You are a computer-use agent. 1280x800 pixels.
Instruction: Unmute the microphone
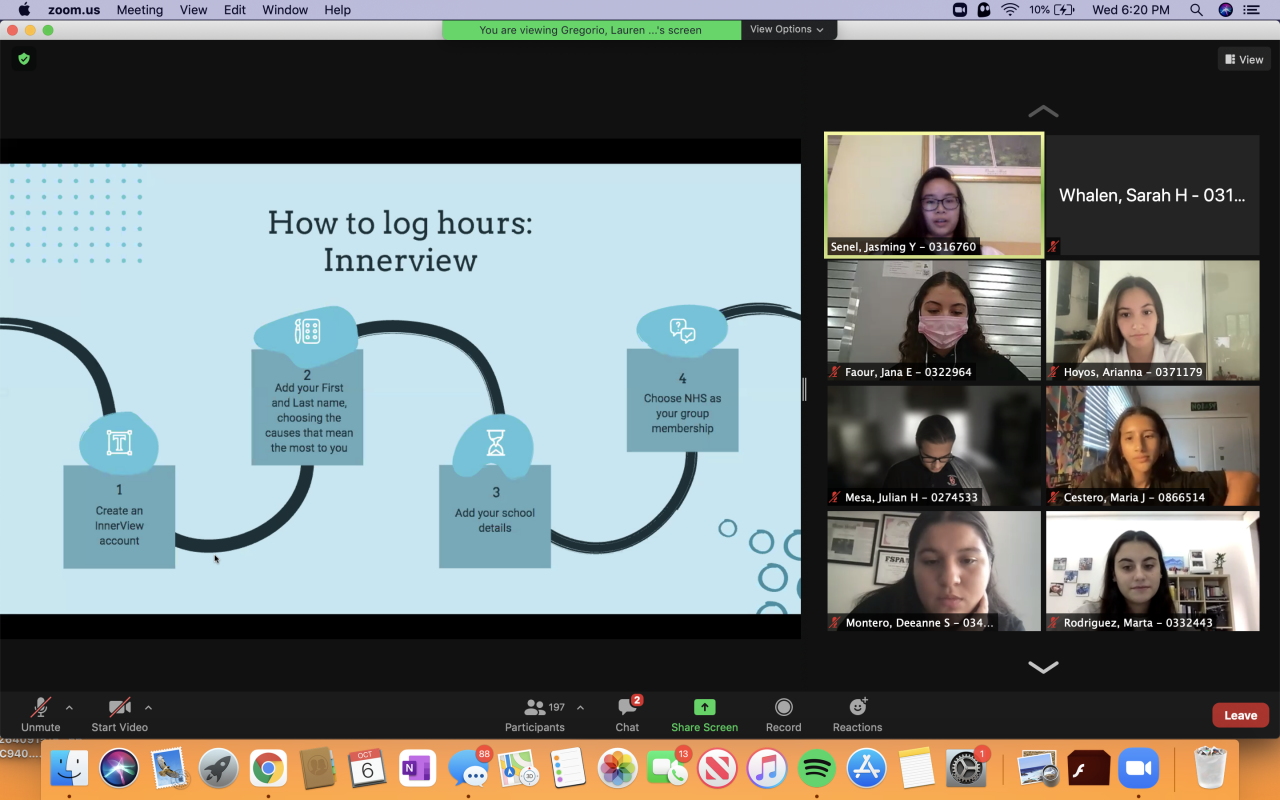(x=41, y=716)
